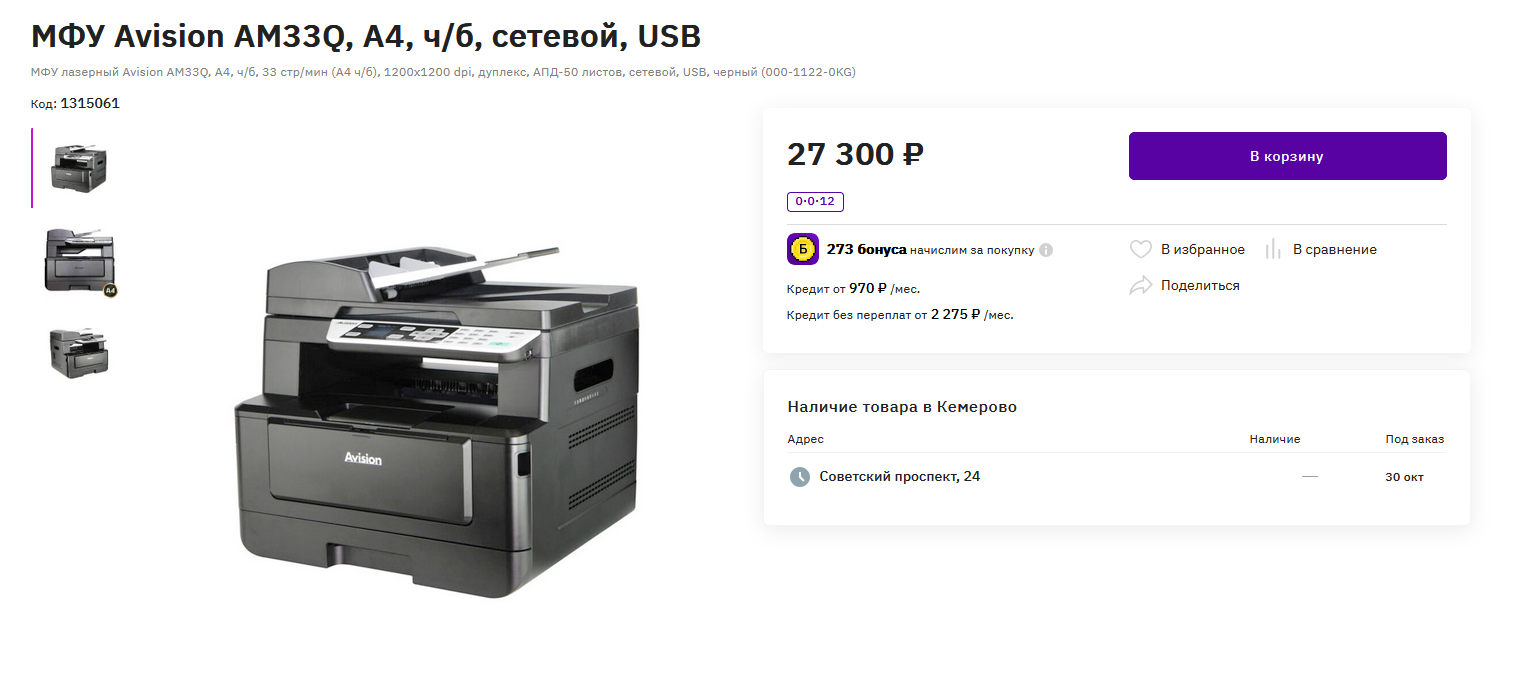Screen dimensions: 1523x689
Task: Click the В сравнение link
Action: 1335,250
